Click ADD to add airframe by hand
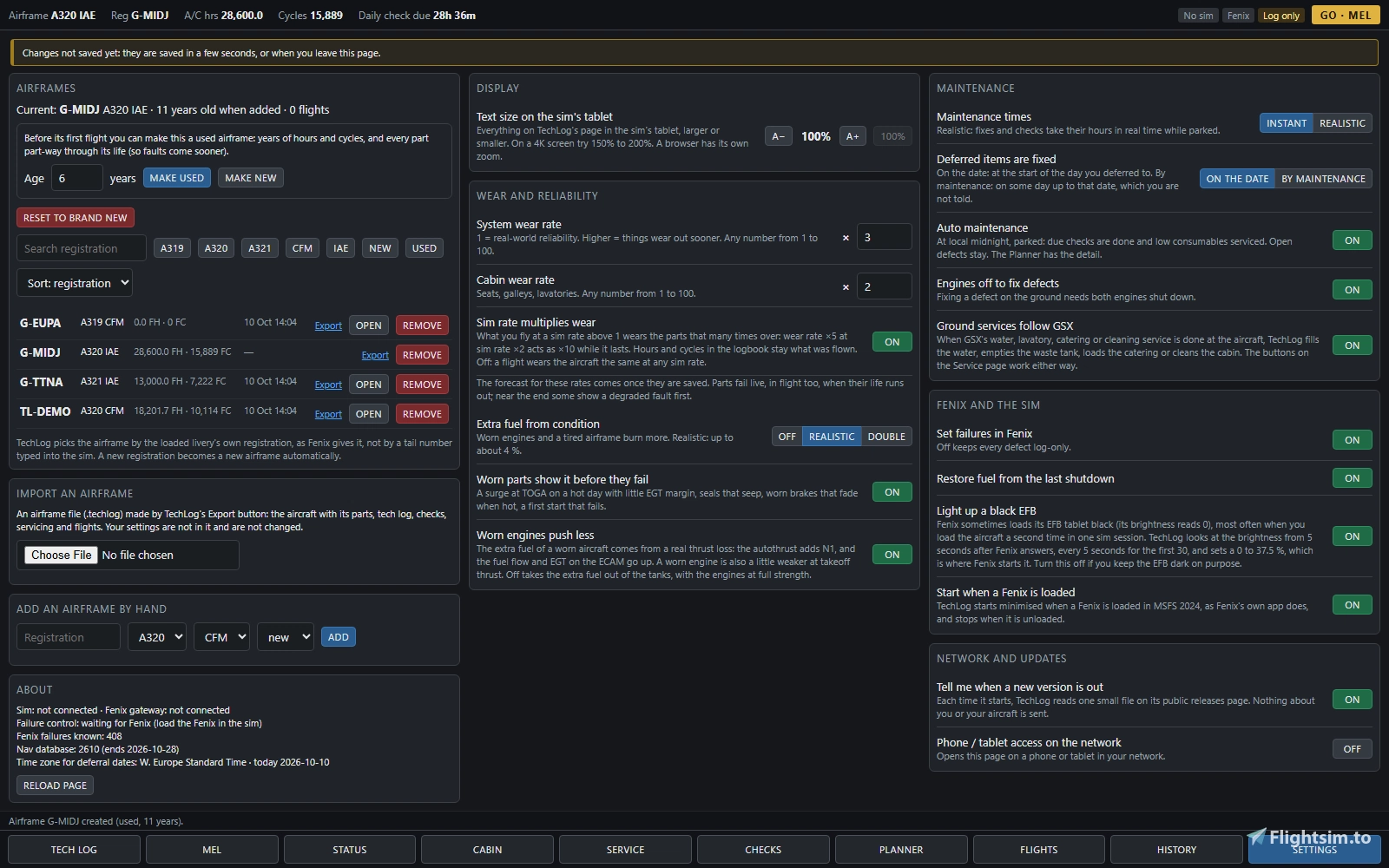Screen dimensions: 1389x868 click(338, 637)
